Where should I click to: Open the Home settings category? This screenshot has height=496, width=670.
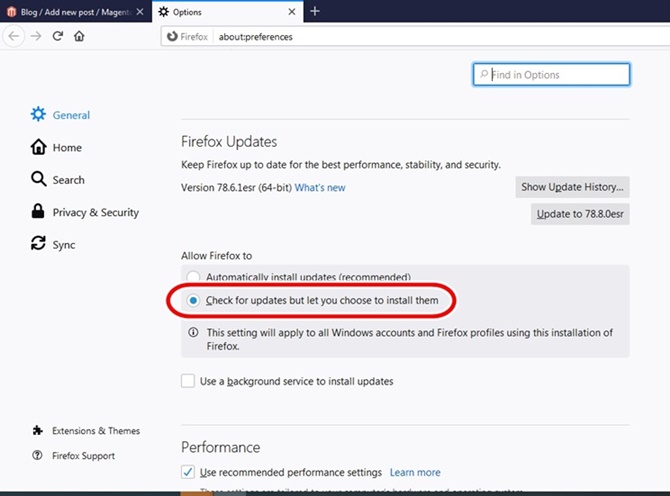(56, 147)
